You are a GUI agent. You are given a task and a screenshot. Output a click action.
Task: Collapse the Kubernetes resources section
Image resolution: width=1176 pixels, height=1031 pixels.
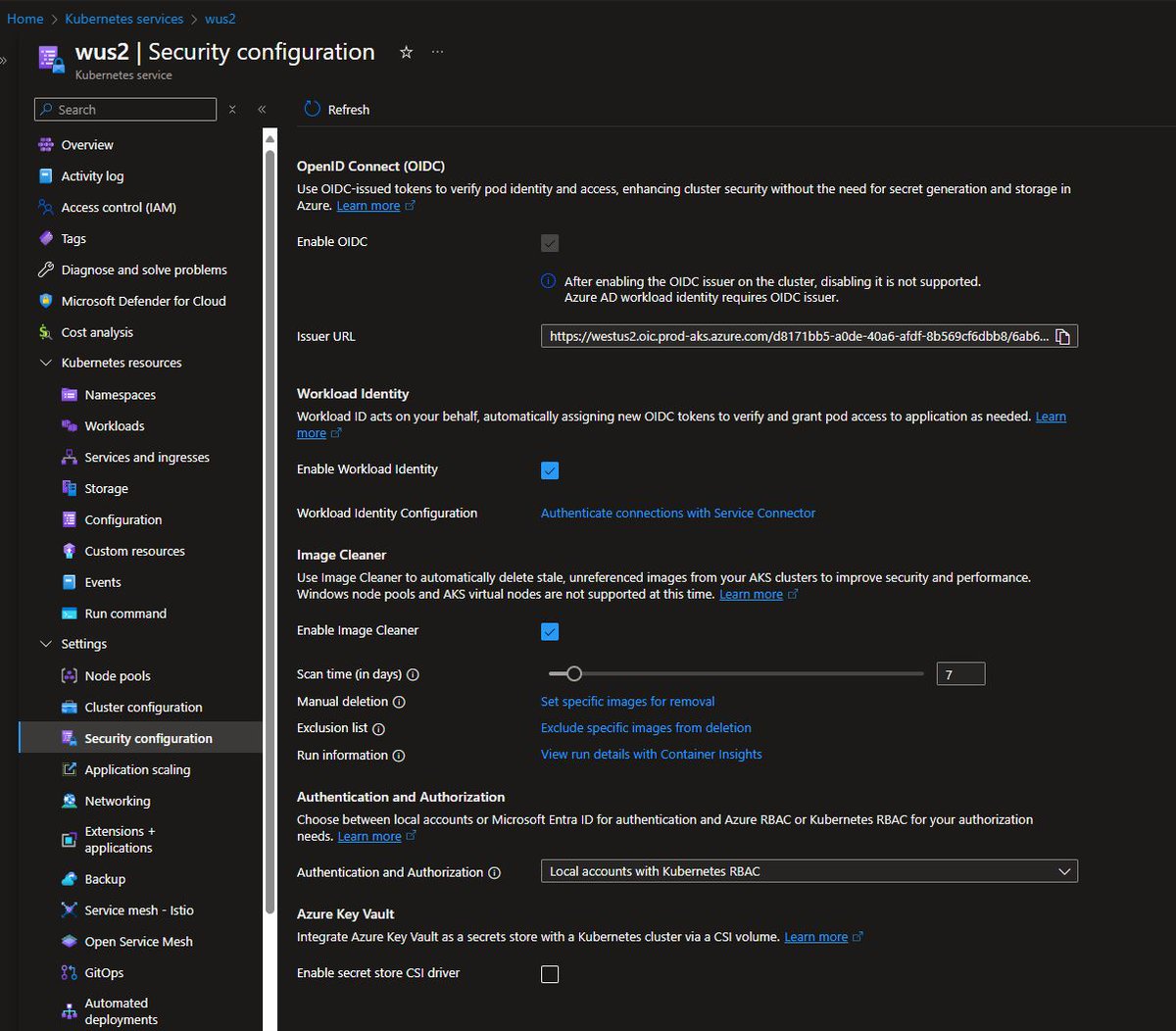[45, 364]
